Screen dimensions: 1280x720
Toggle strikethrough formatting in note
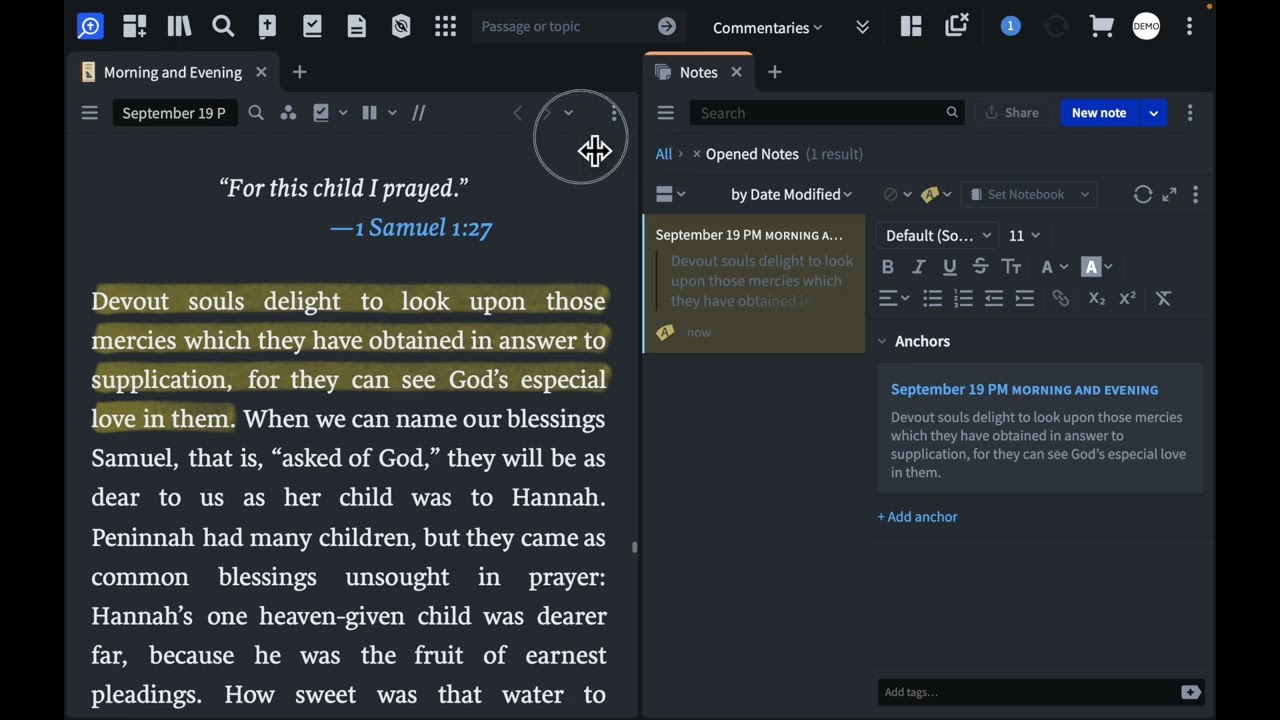980,267
